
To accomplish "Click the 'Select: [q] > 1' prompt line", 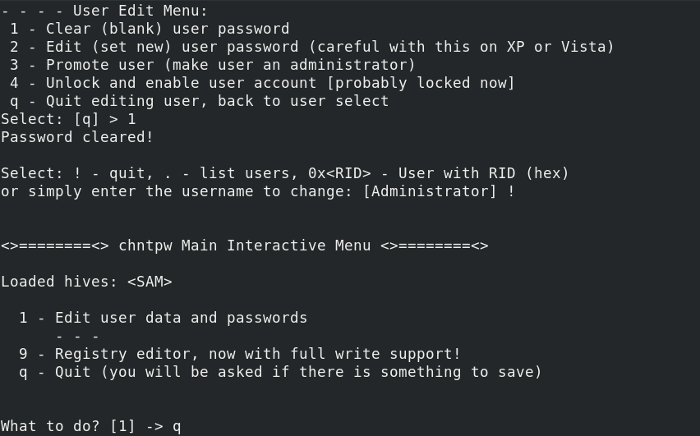I will click(68, 119).
